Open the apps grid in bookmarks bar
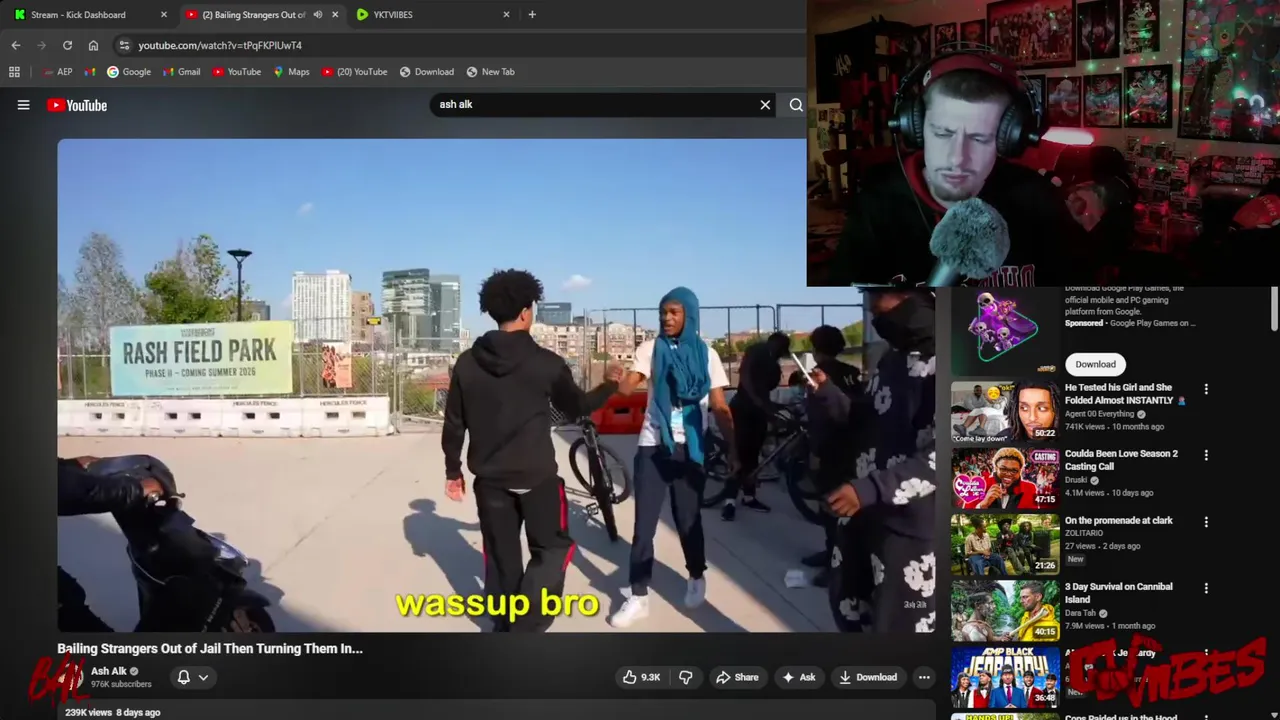The image size is (1280, 720). [14, 72]
